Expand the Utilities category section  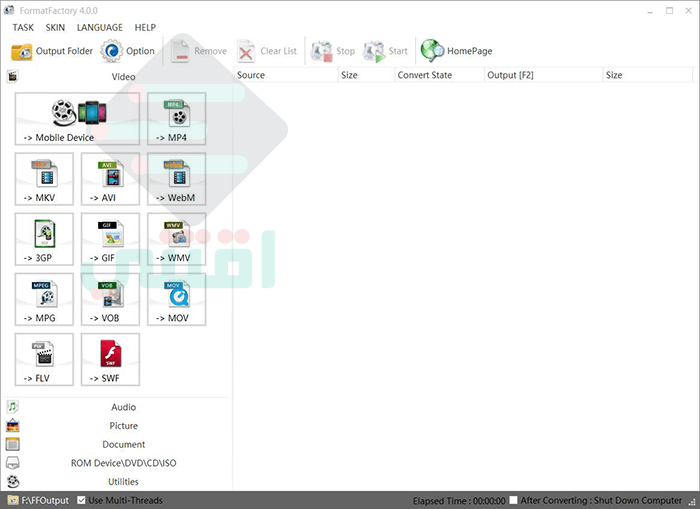point(117,482)
